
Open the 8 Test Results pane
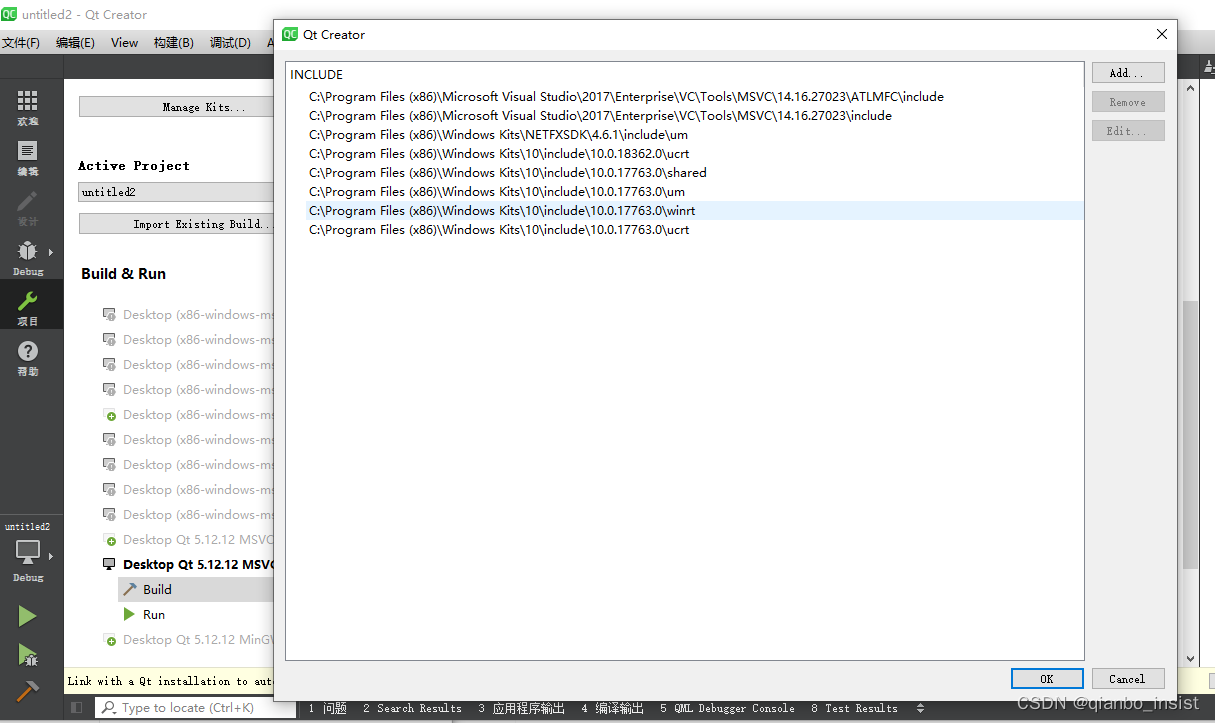[854, 708]
